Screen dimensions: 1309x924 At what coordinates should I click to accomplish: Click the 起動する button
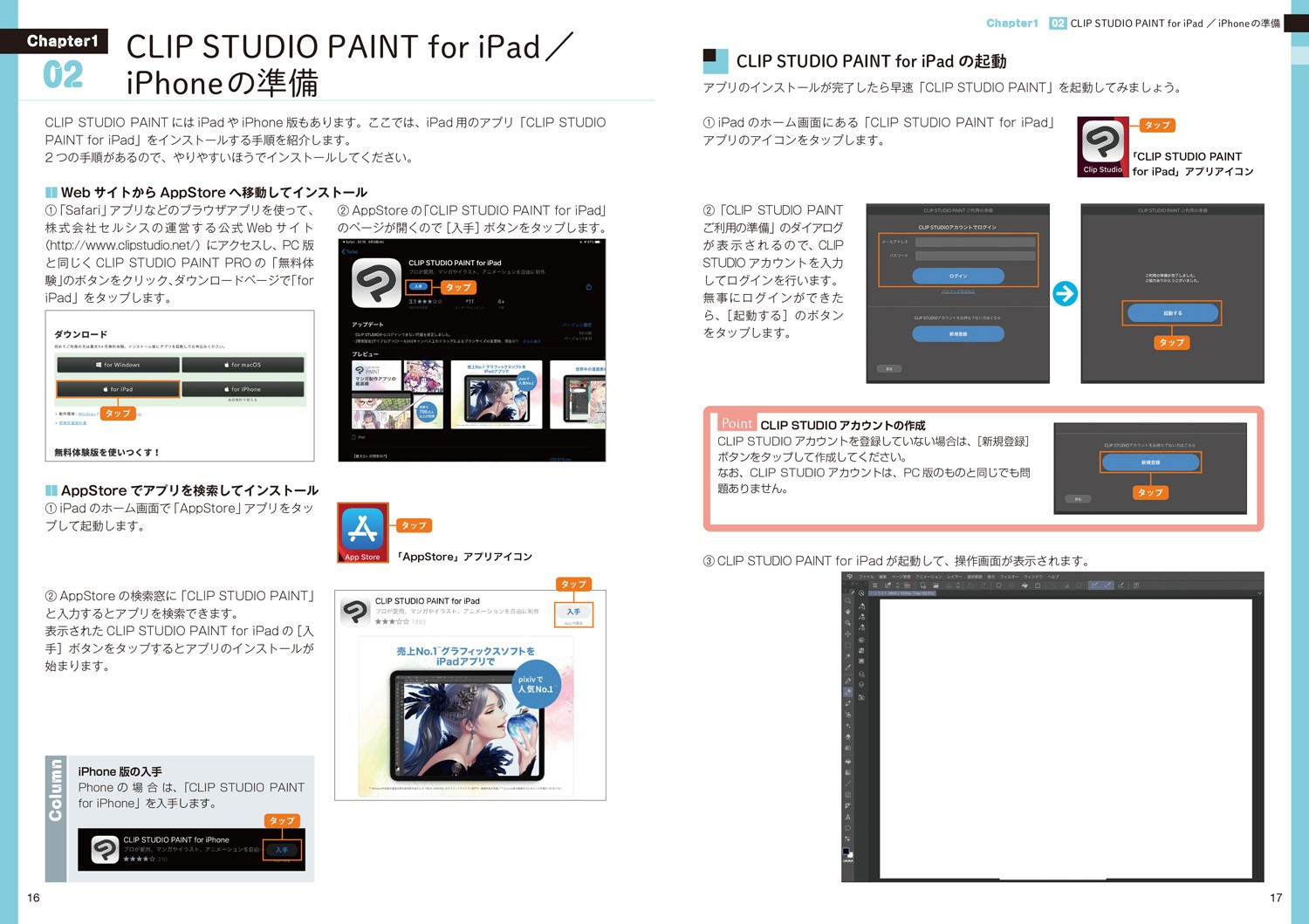click(x=1172, y=313)
